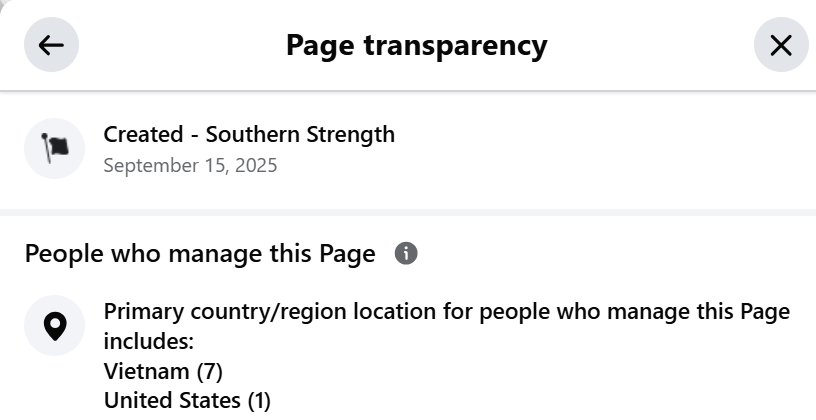This screenshot has height=420, width=816.
Task: Select the 'Southern Strength' page name
Action: (x=300, y=134)
